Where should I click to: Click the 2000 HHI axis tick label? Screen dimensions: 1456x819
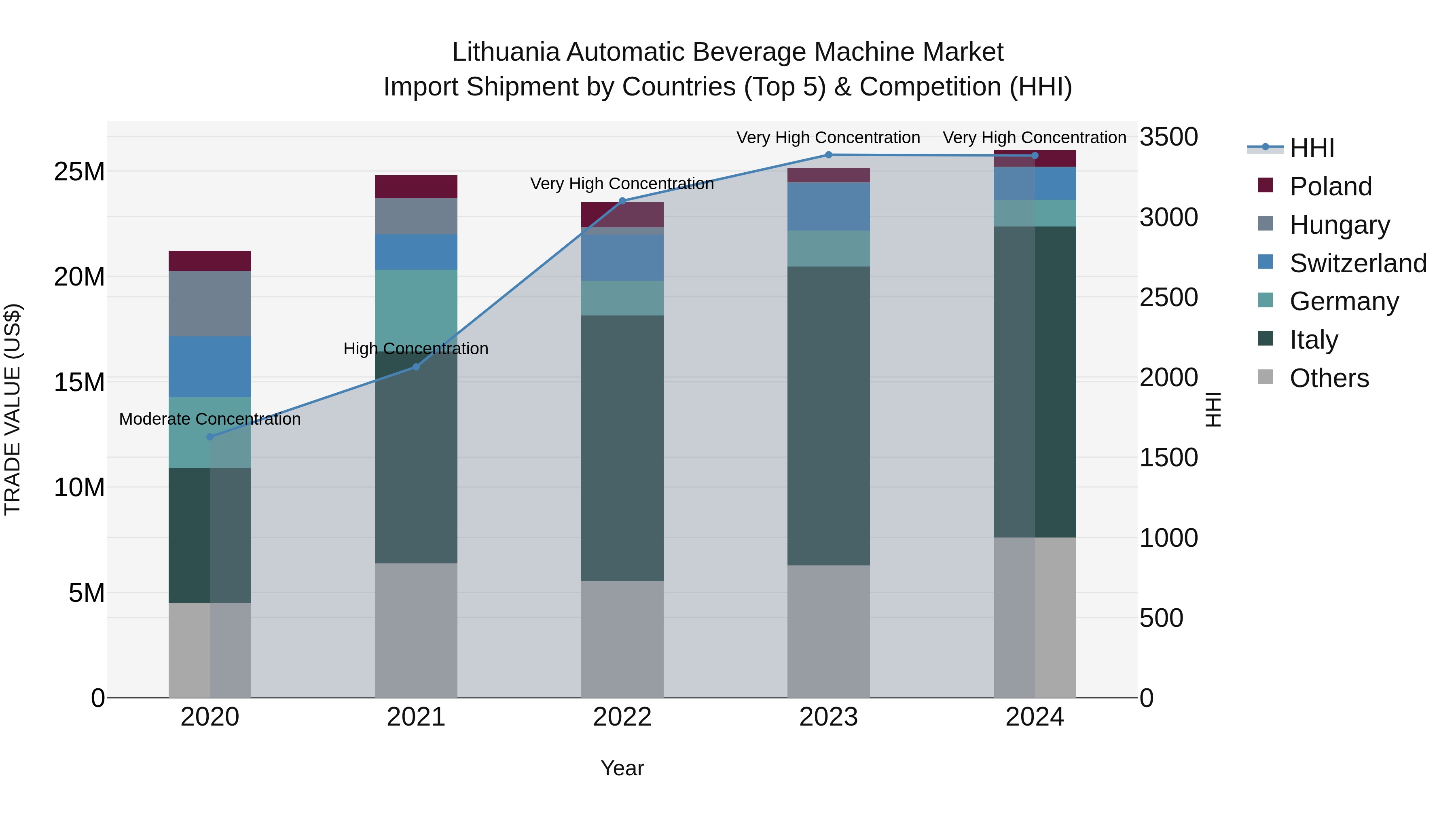[1169, 378]
